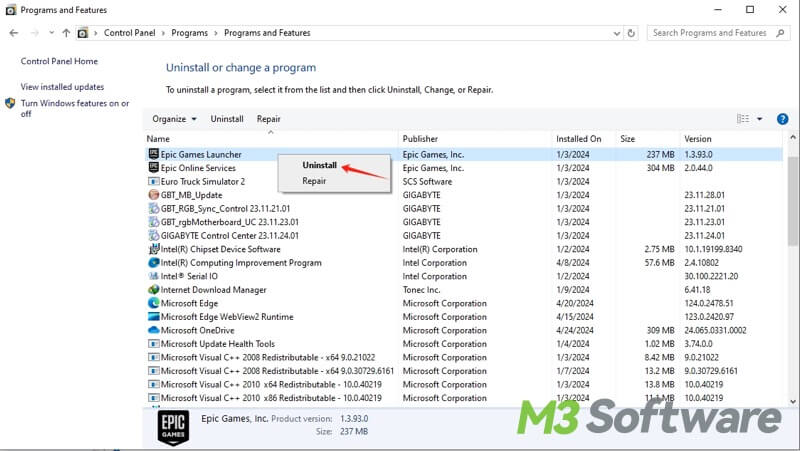800x451 pixels.
Task: Go back with the back arrow
Action: (14, 33)
